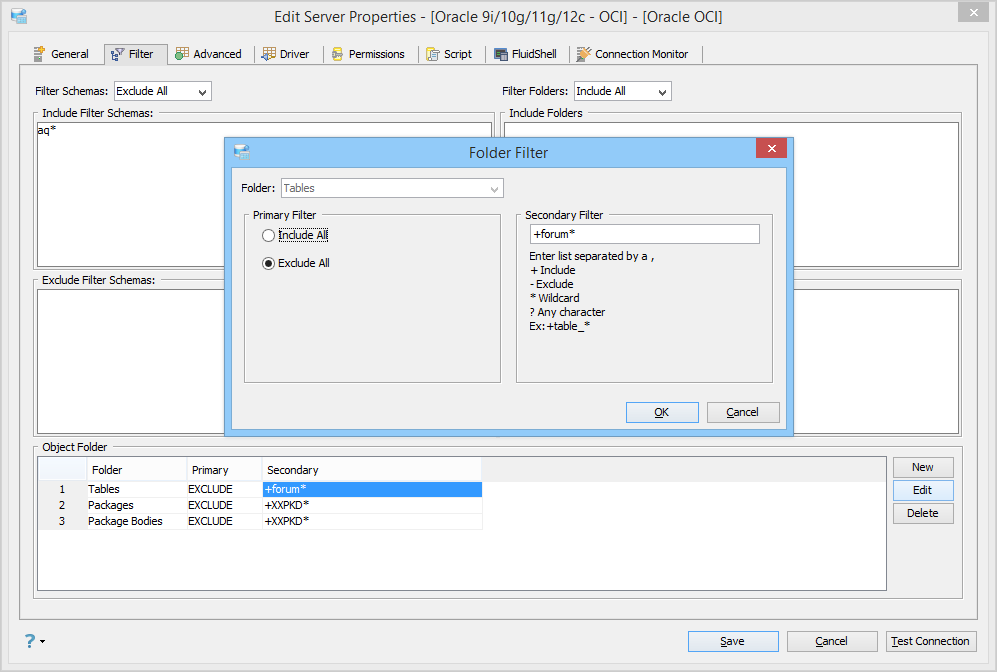
Task: Click the Connection Monitor tab icon
Action: (583, 54)
